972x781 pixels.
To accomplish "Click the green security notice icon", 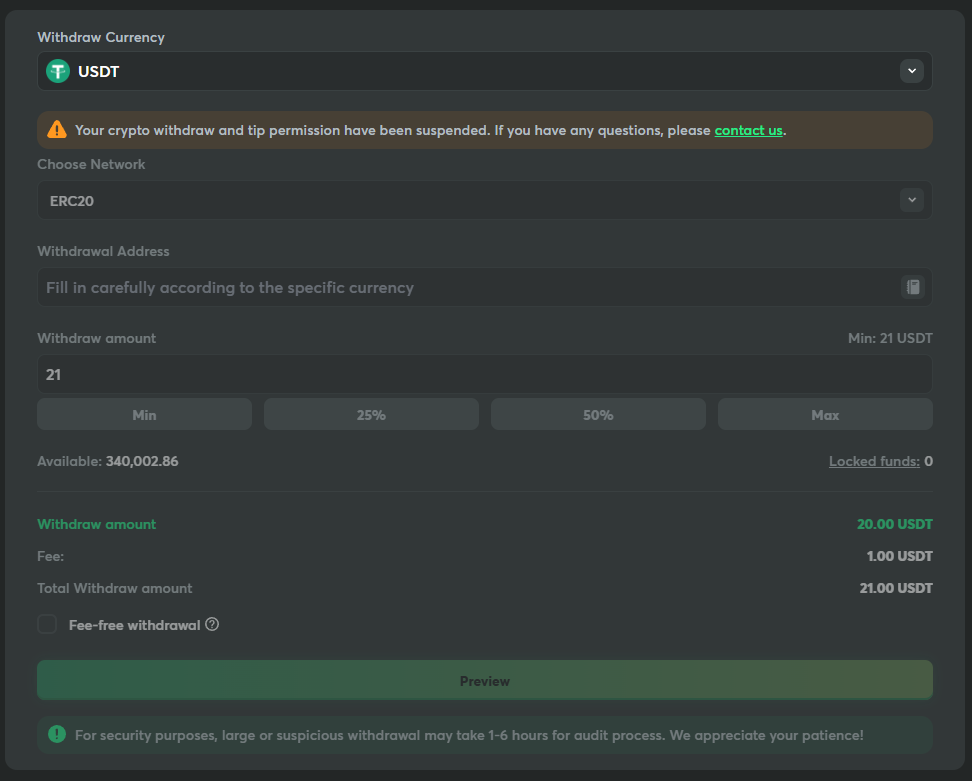I will (57, 735).
